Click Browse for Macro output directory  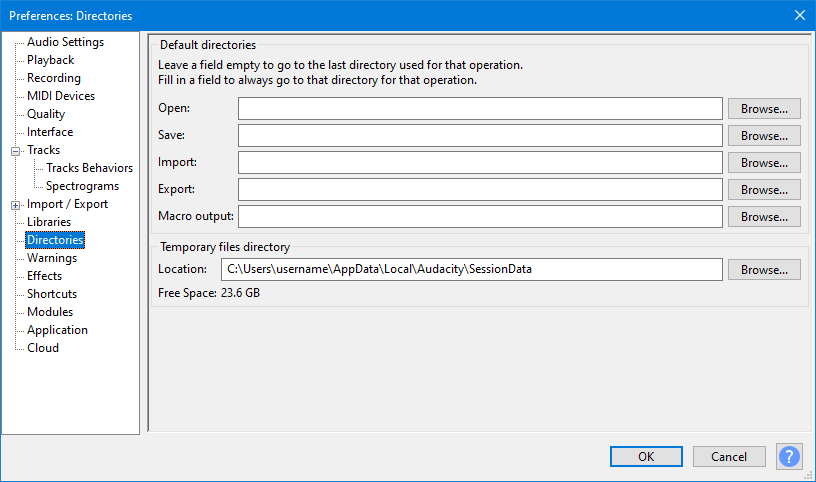[764, 217]
